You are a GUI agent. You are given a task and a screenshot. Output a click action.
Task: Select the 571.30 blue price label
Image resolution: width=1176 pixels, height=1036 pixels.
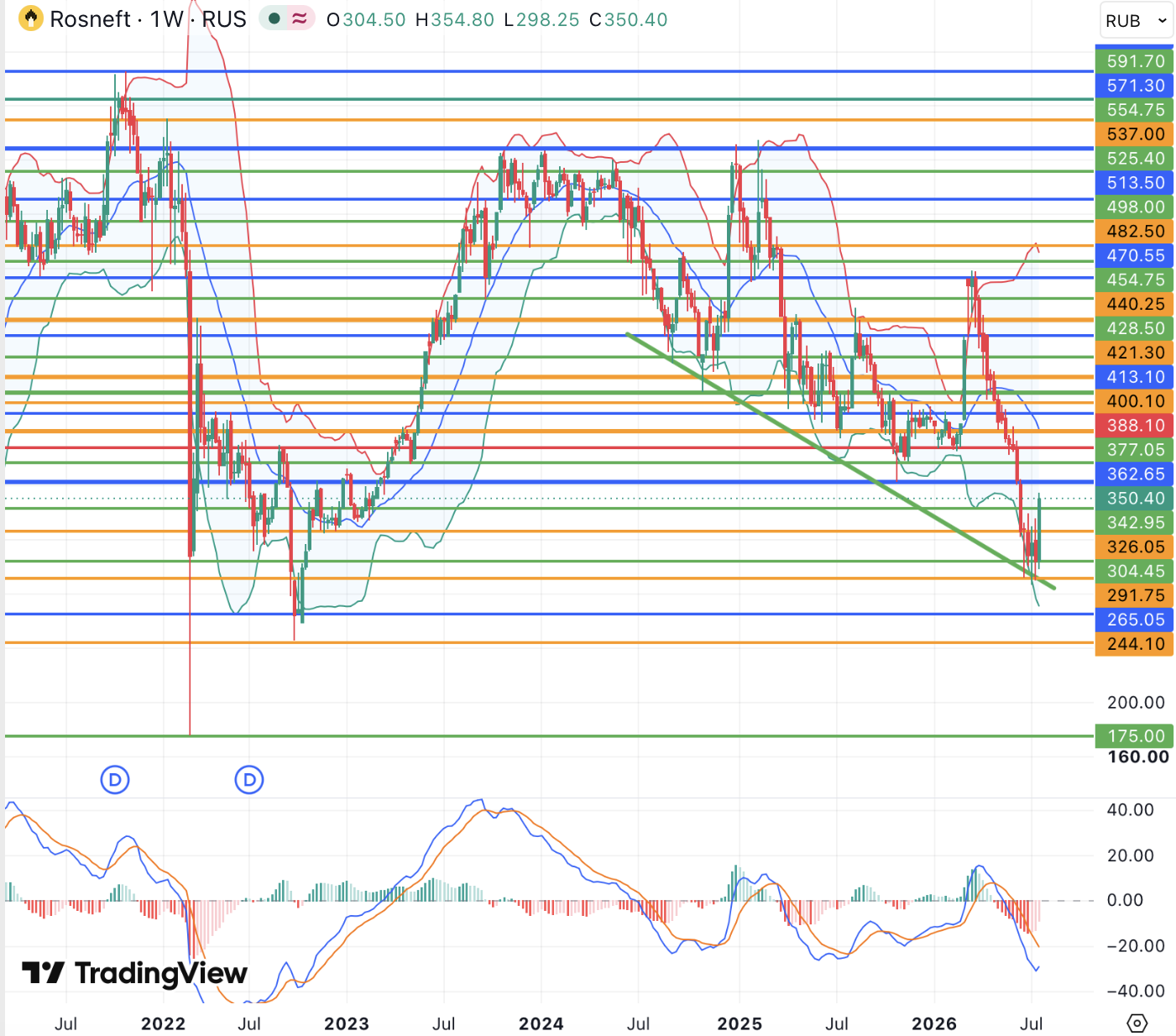point(1135,86)
